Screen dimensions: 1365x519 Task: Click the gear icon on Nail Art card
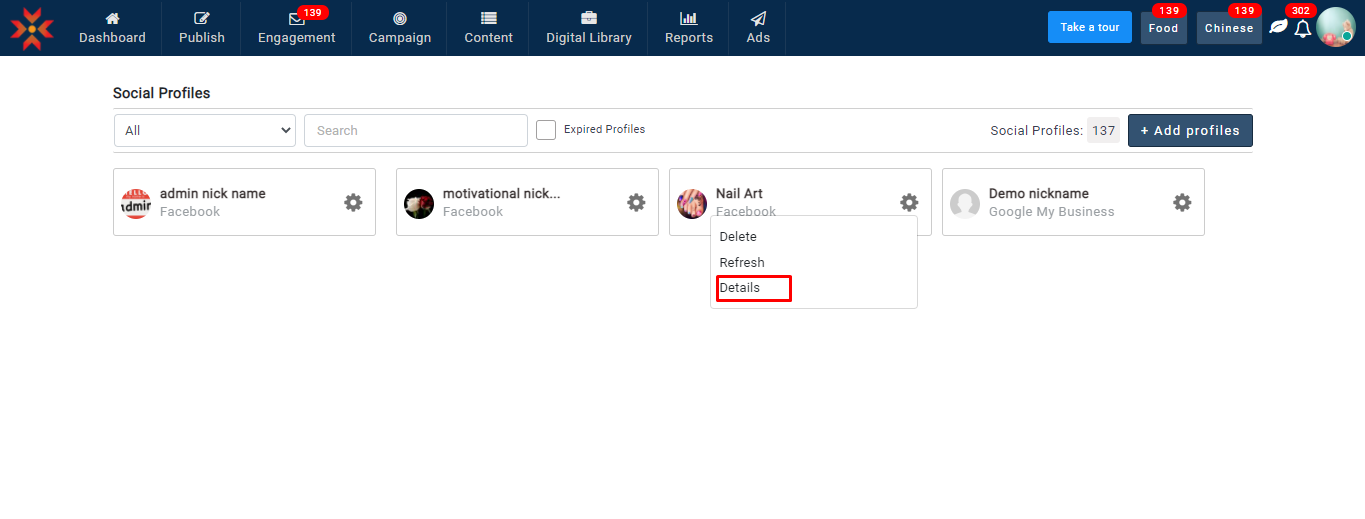909,202
